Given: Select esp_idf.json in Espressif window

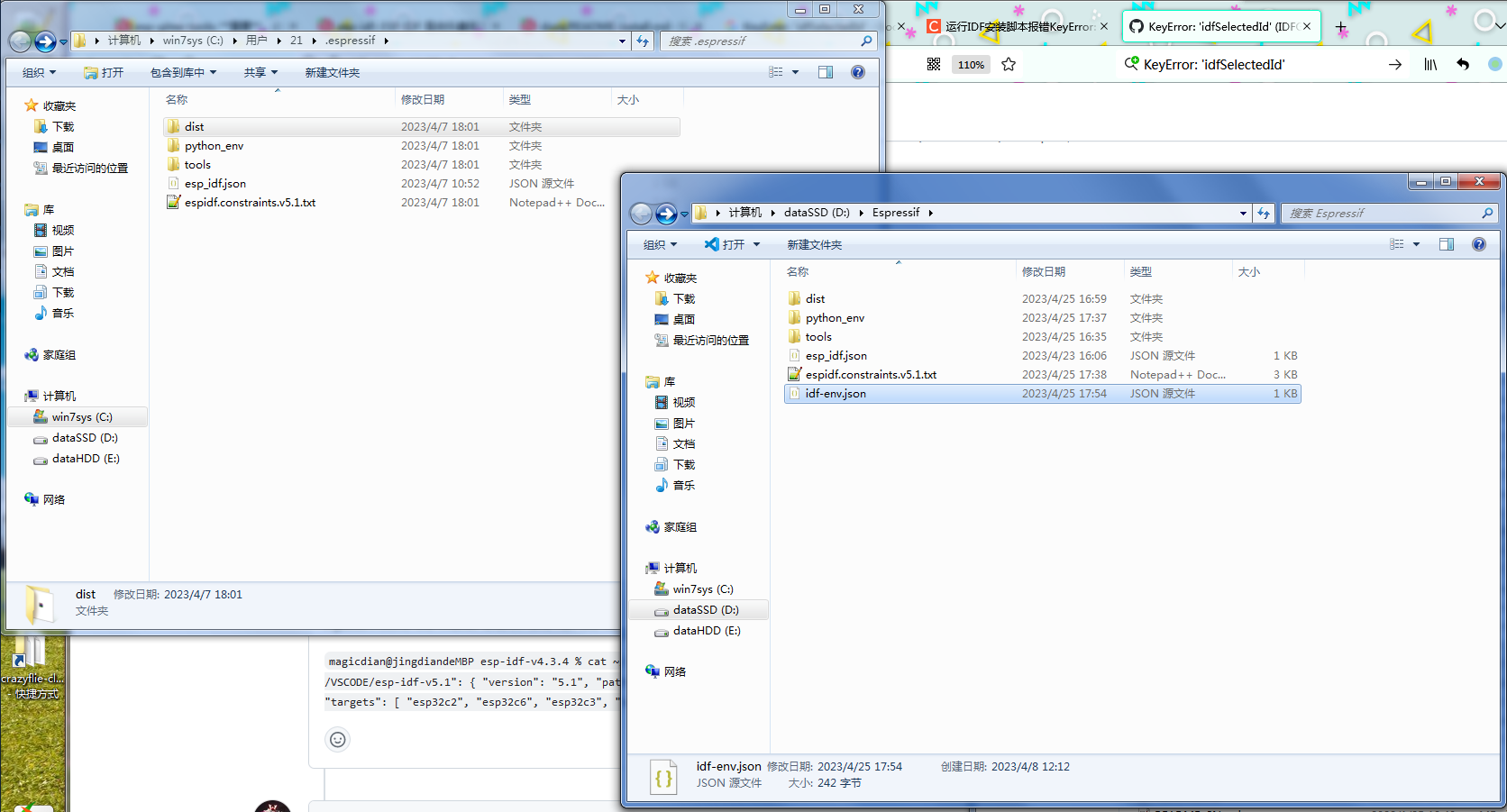Looking at the screenshot, I should [1043, 356].
